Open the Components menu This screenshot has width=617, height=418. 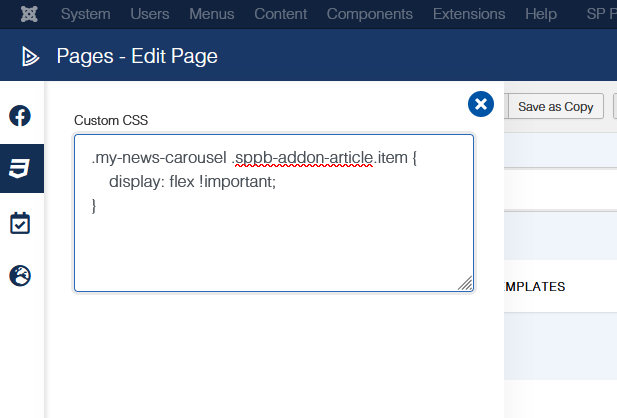click(x=369, y=14)
